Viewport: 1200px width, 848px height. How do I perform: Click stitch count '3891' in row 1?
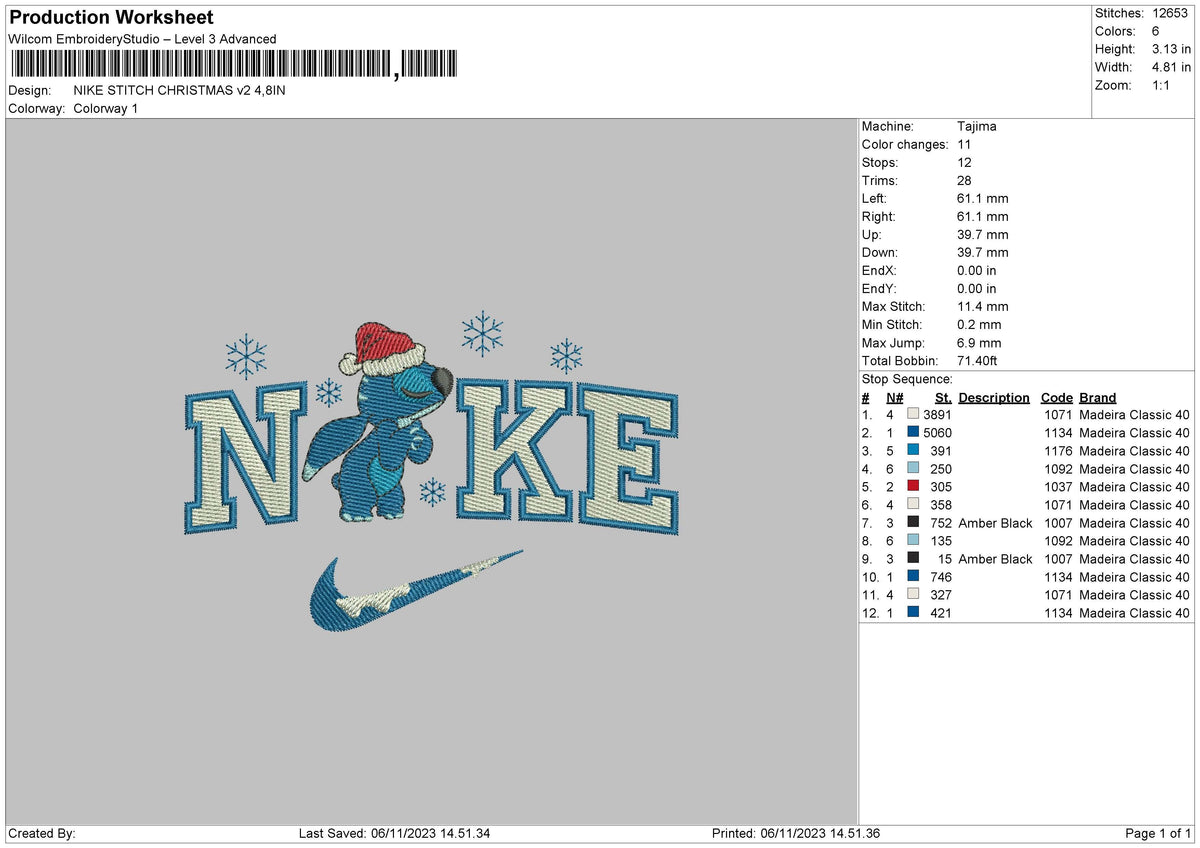[x=937, y=414]
